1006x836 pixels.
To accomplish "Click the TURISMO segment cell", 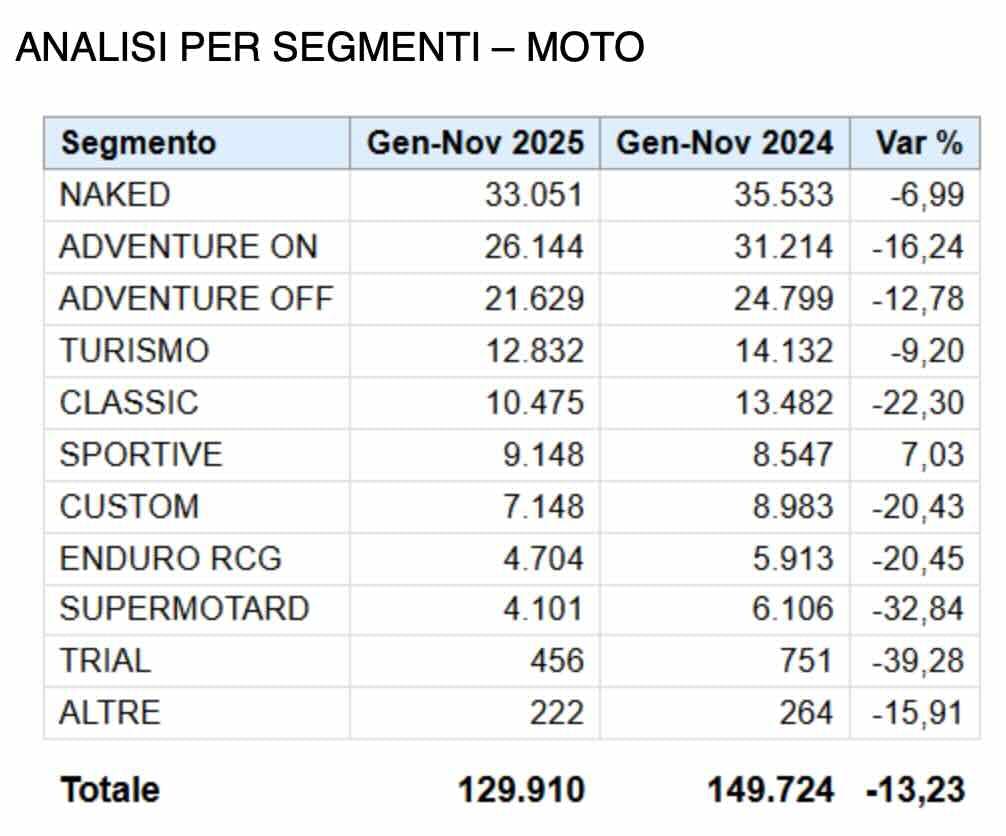I will (x=134, y=351).
